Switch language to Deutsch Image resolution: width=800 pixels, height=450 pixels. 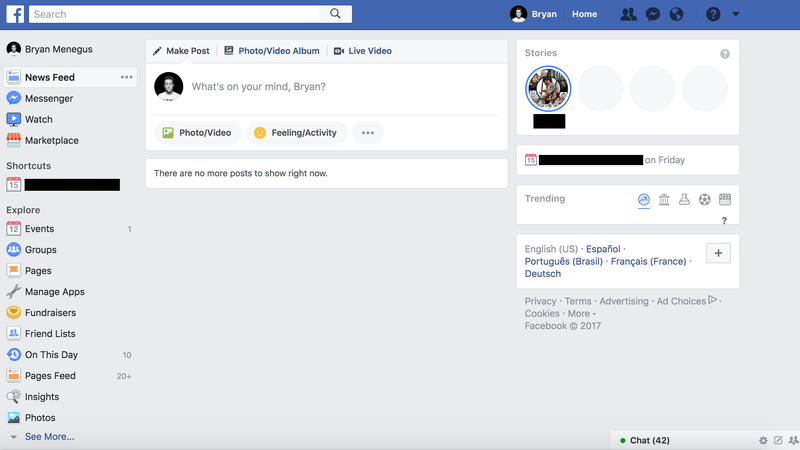(543, 273)
